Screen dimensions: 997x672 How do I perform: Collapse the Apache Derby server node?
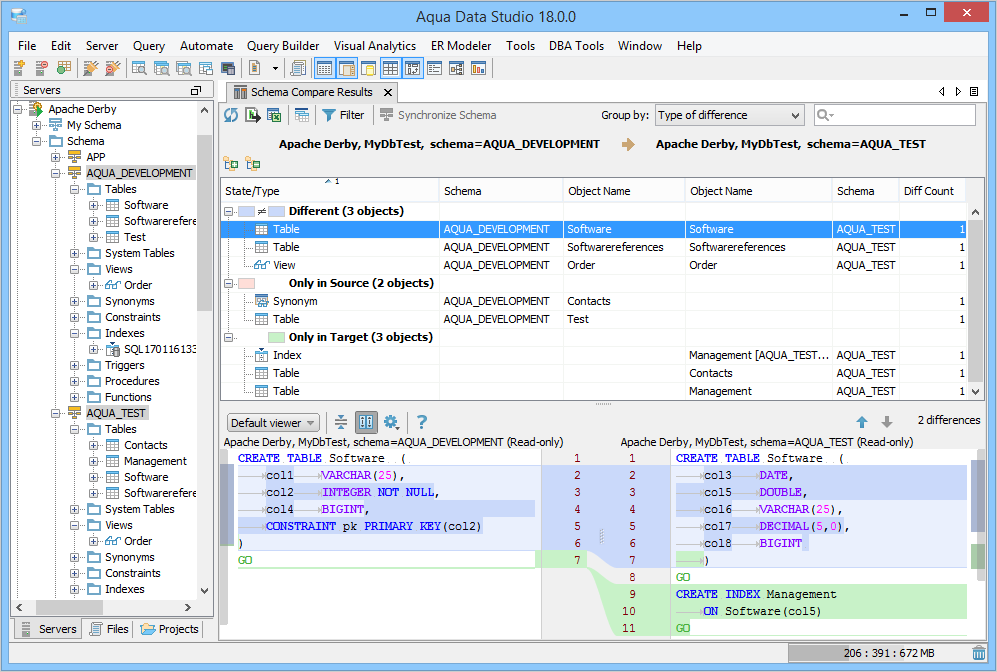[18, 109]
